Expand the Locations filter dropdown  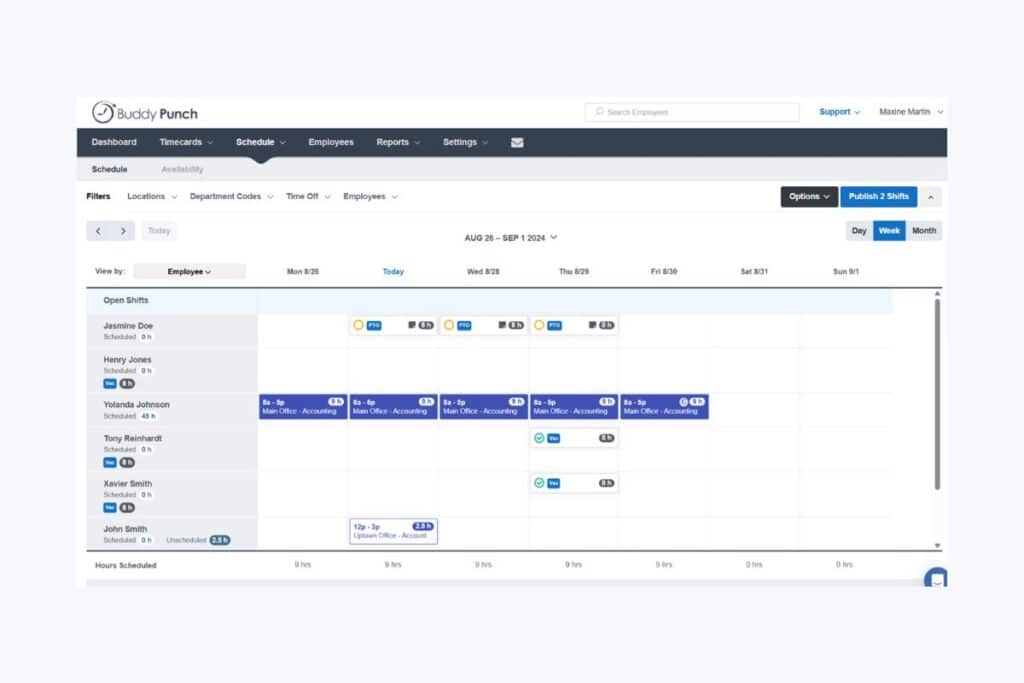[152, 197]
